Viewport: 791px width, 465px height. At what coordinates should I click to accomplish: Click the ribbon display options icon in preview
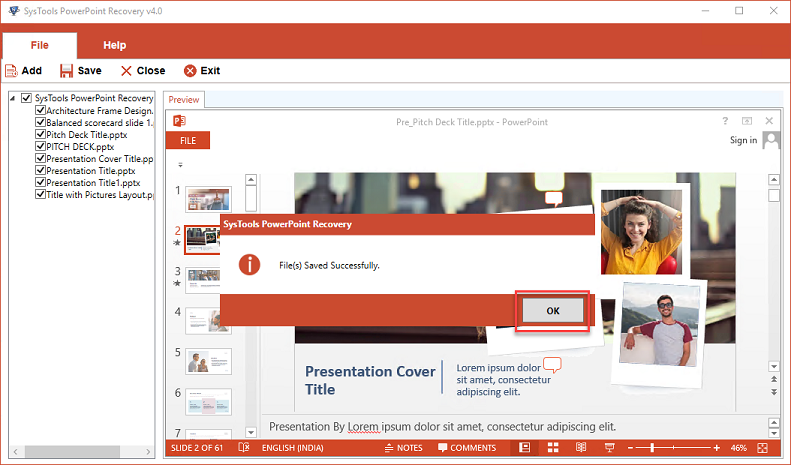[747, 121]
